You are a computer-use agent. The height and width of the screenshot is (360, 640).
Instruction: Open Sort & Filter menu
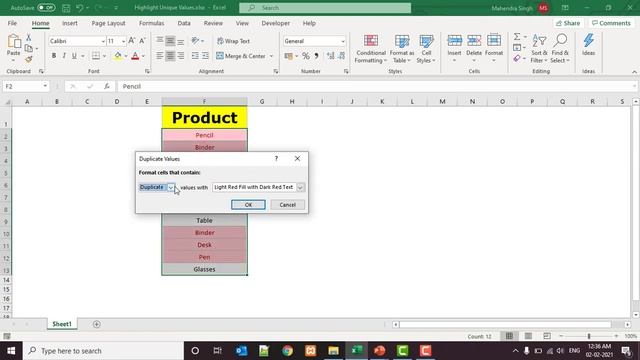539,49
